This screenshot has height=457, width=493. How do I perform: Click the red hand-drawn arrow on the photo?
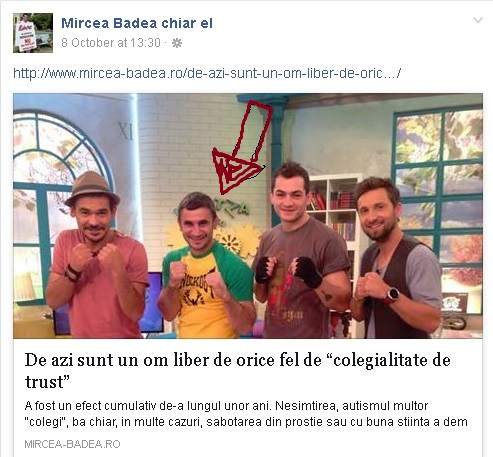[x=243, y=147]
